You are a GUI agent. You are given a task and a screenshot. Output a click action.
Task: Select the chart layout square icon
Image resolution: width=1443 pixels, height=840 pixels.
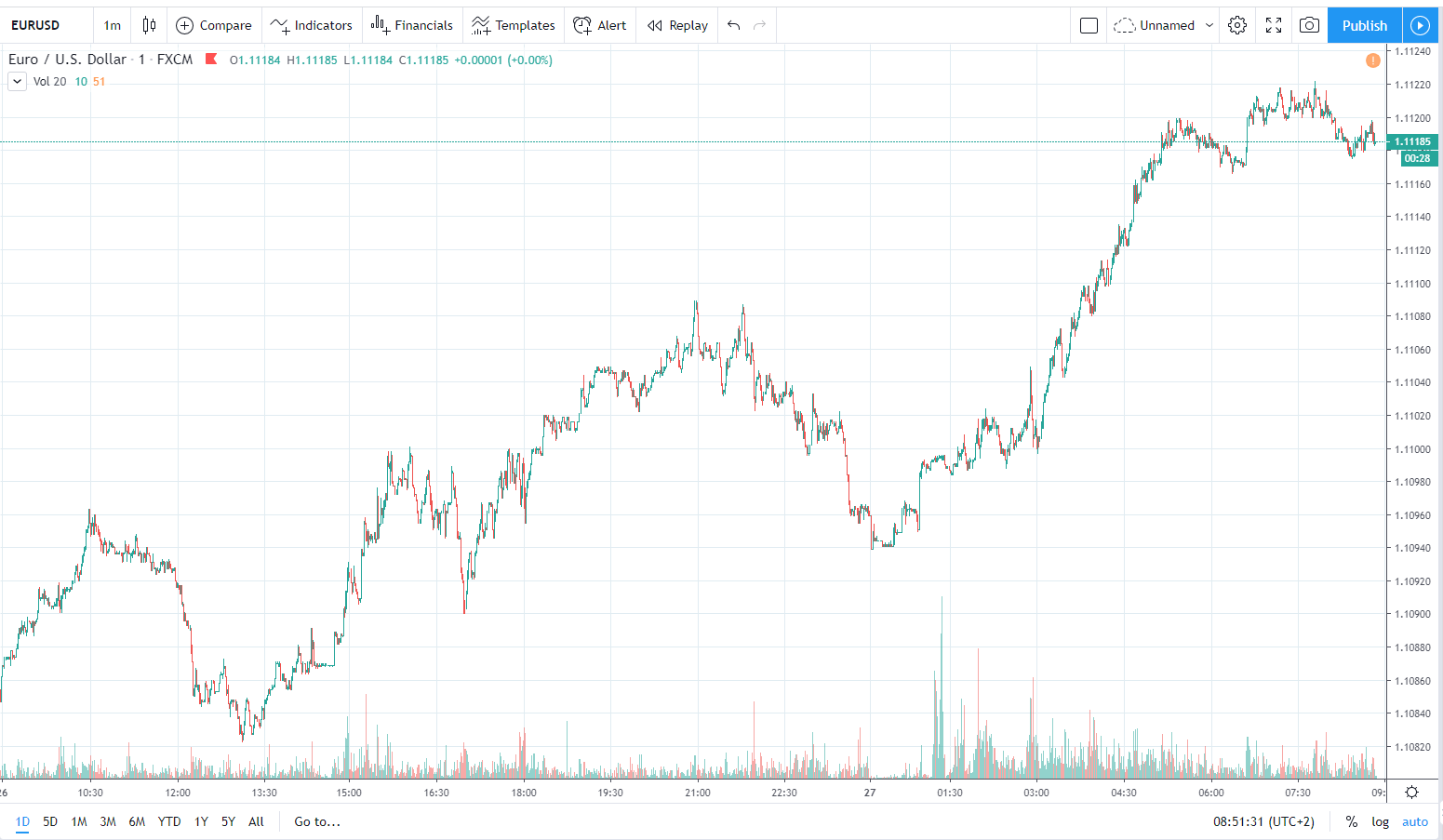[x=1089, y=25]
